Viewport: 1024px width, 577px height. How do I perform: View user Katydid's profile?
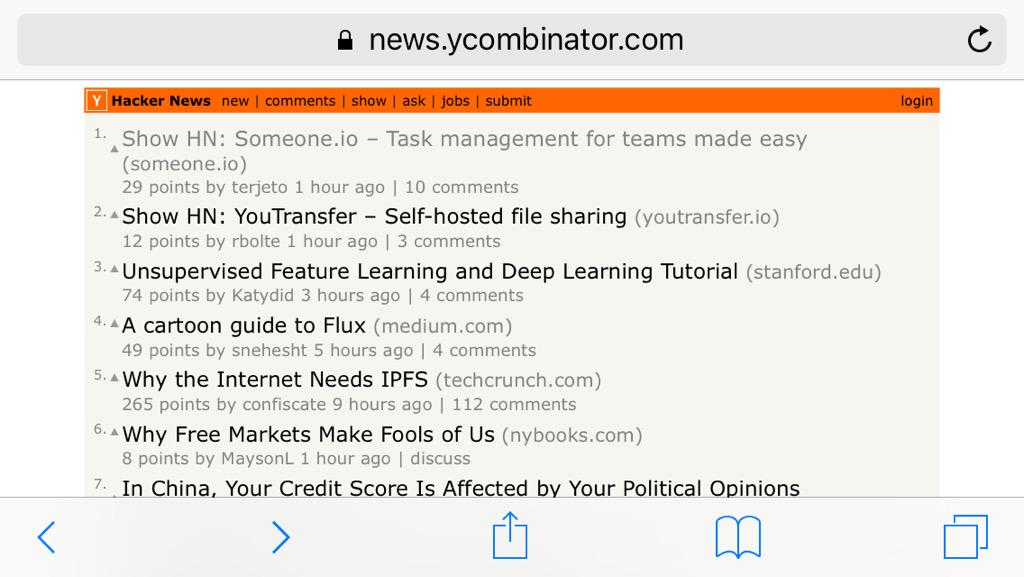263,296
